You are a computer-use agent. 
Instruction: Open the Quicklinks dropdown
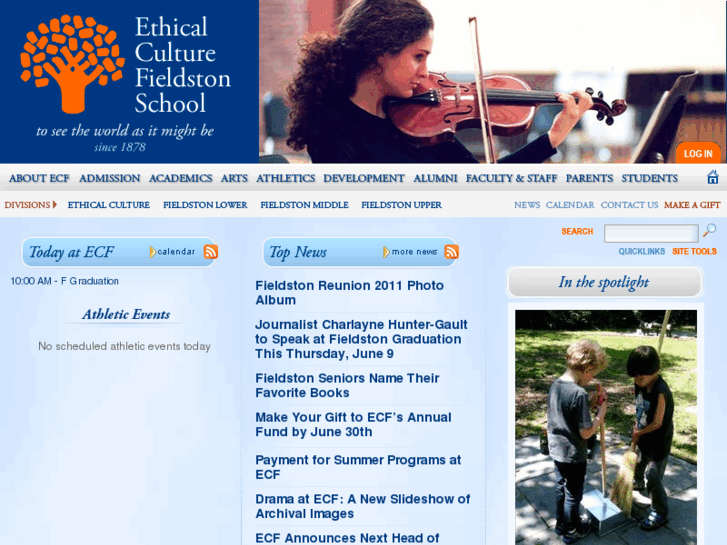tap(641, 251)
